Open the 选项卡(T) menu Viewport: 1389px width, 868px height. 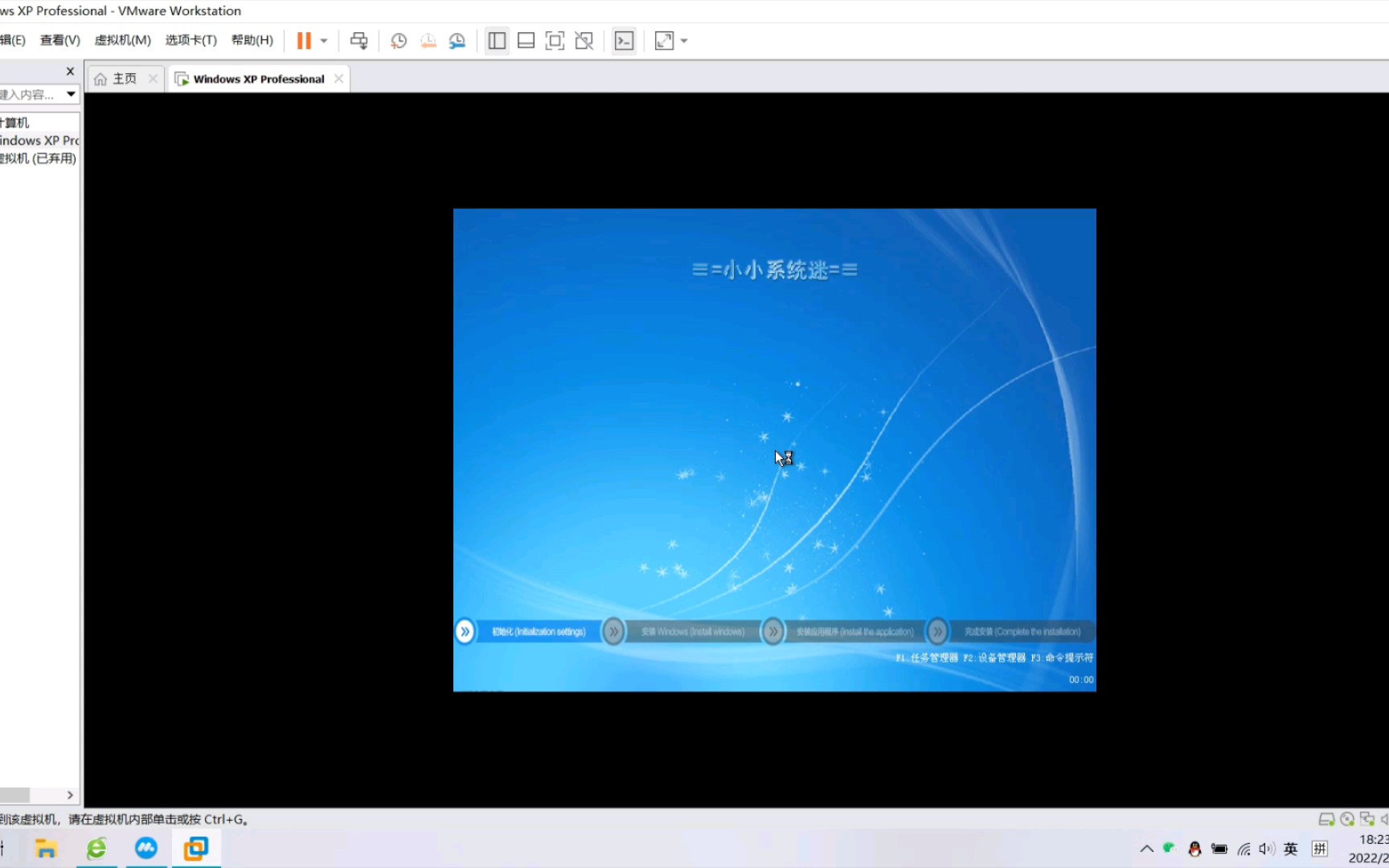click(191, 40)
